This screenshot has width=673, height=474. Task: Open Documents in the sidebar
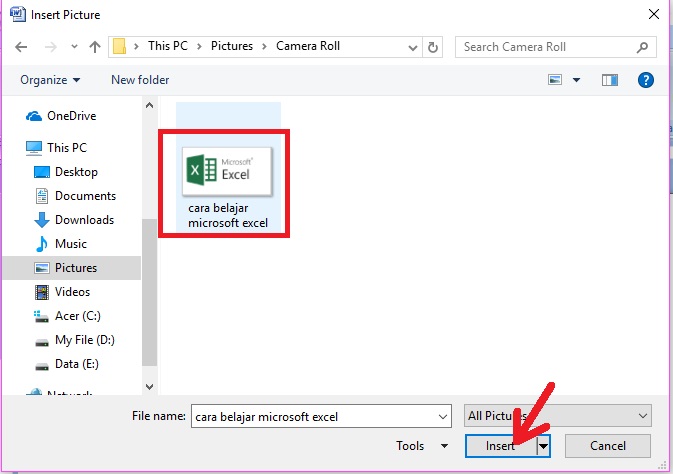pos(85,196)
